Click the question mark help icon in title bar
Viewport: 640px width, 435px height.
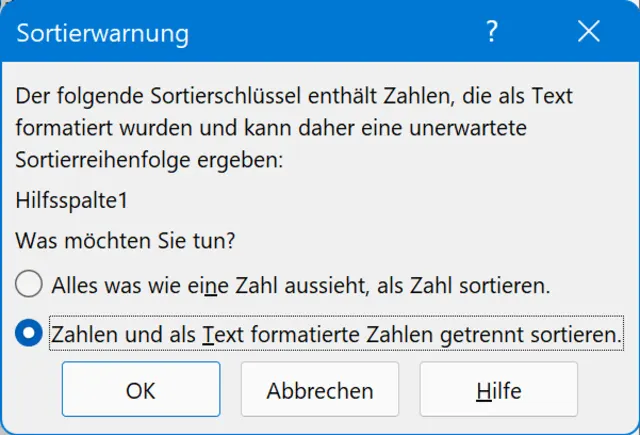[x=491, y=33]
